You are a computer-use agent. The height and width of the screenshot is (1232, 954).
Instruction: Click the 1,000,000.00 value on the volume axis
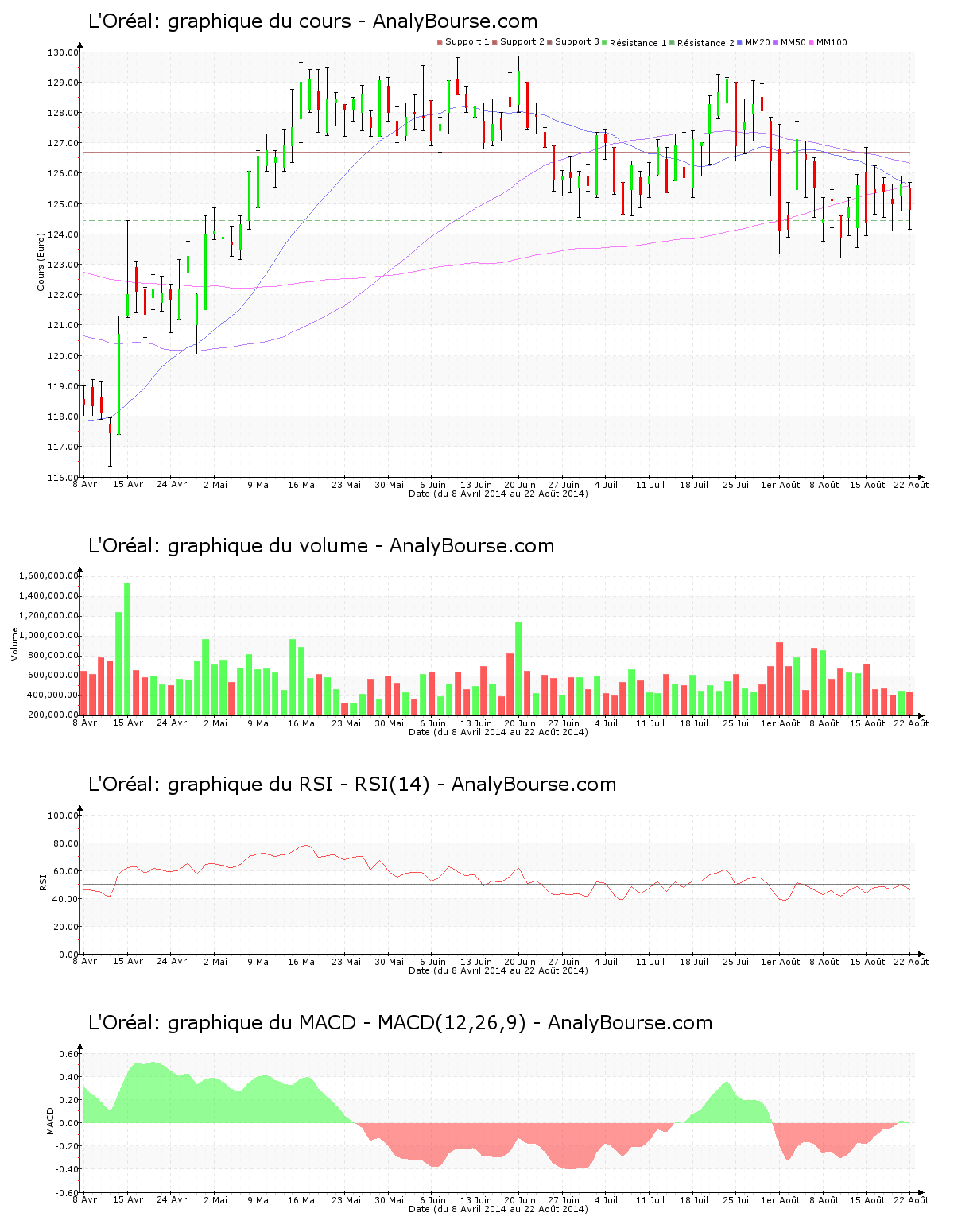point(49,636)
